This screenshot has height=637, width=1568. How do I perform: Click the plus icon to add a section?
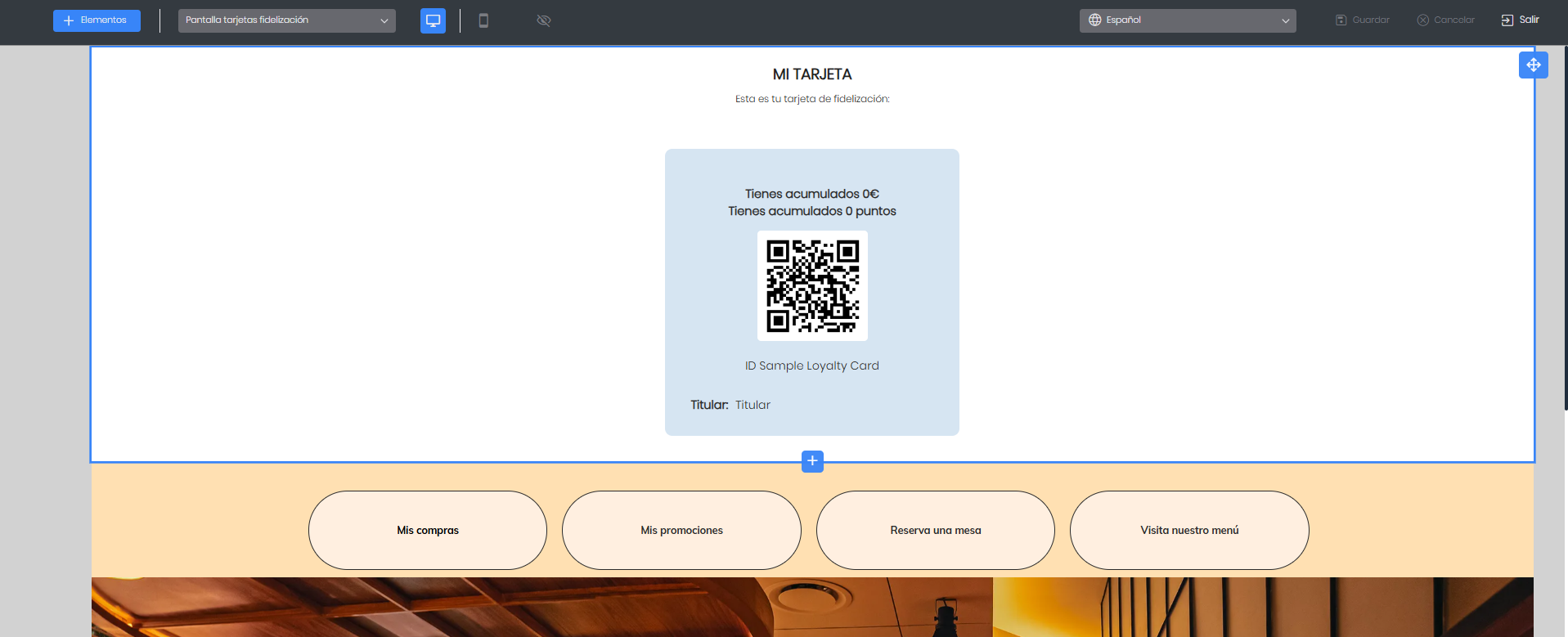point(812,461)
